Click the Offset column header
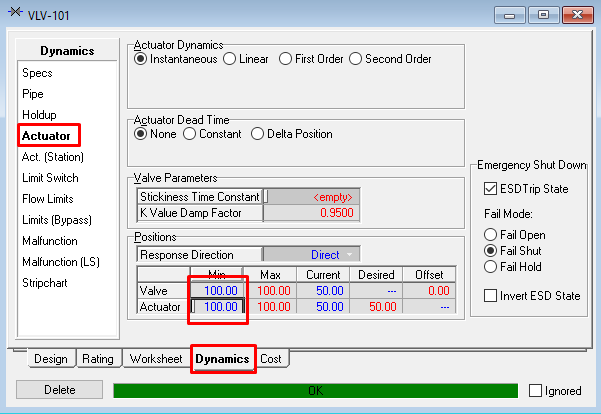This screenshot has height=414, width=601. [x=429, y=275]
